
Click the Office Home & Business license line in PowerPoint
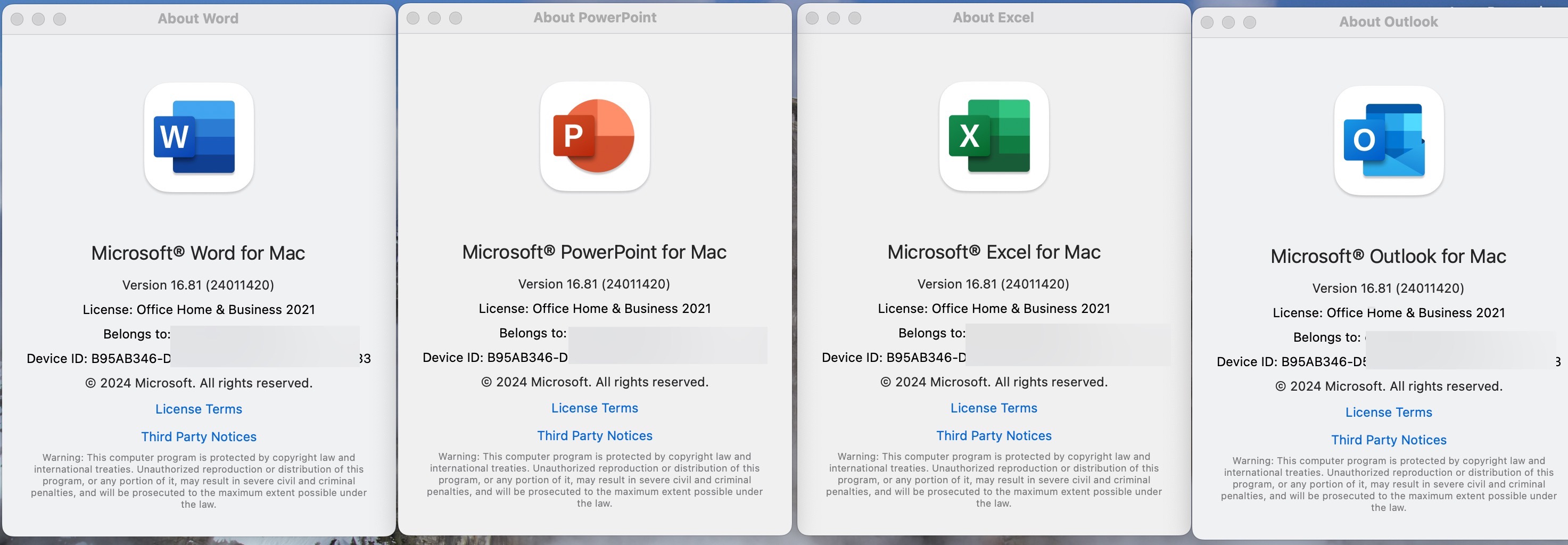595,308
